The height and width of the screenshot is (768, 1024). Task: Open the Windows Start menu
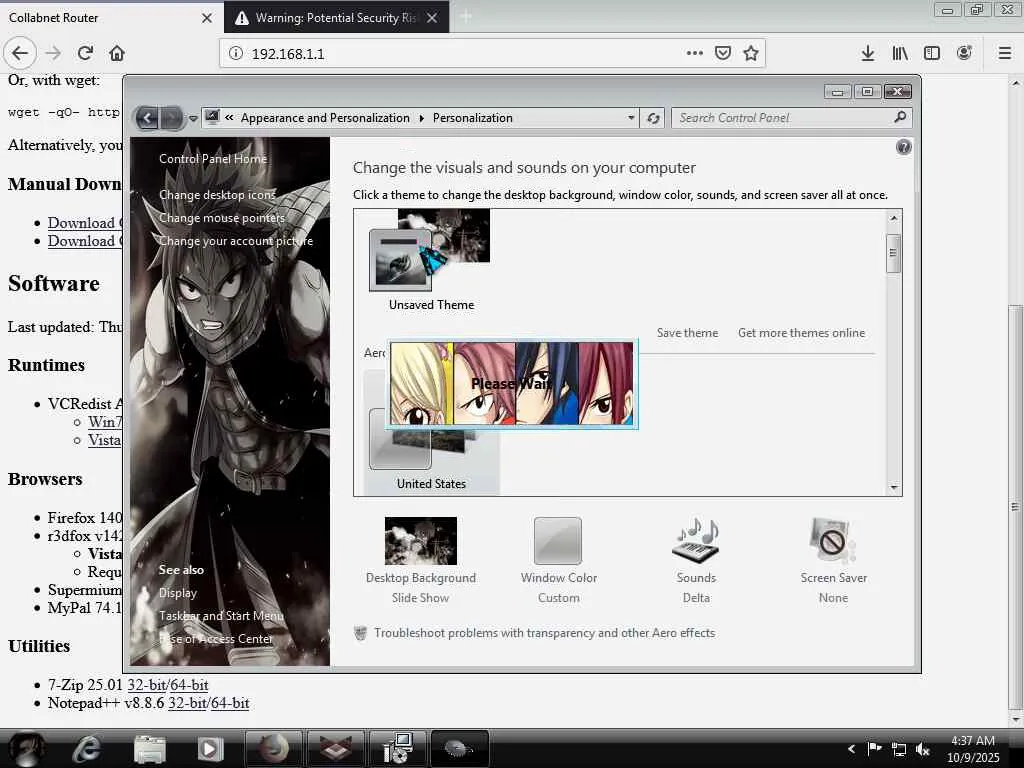click(x=26, y=748)
